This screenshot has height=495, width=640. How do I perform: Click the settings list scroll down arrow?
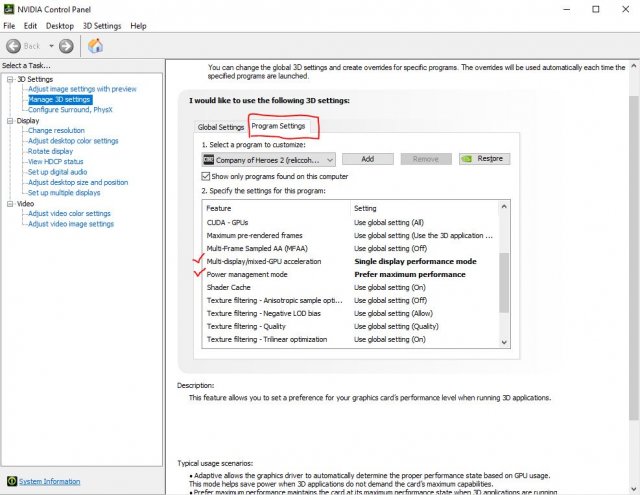[503, 341]
